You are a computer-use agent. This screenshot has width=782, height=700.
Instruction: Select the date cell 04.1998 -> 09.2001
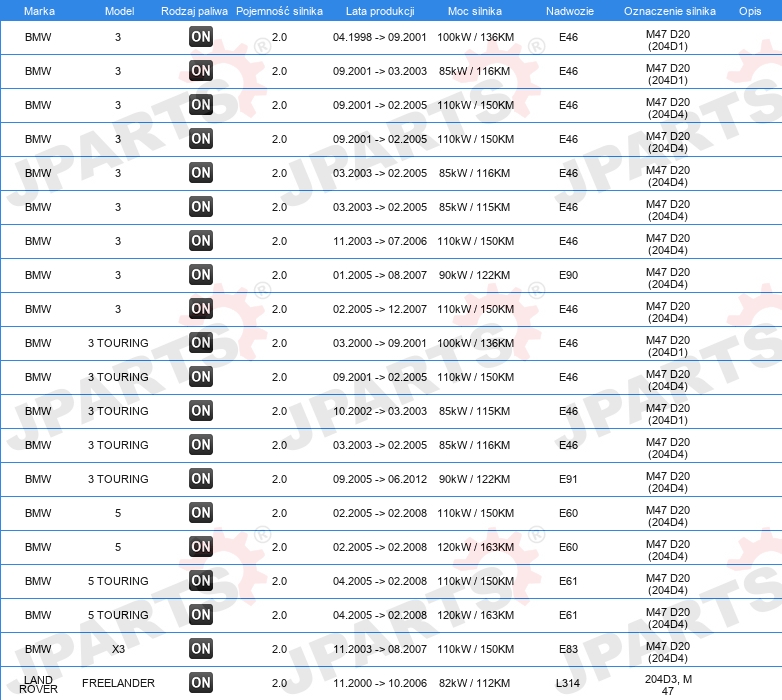380,37
